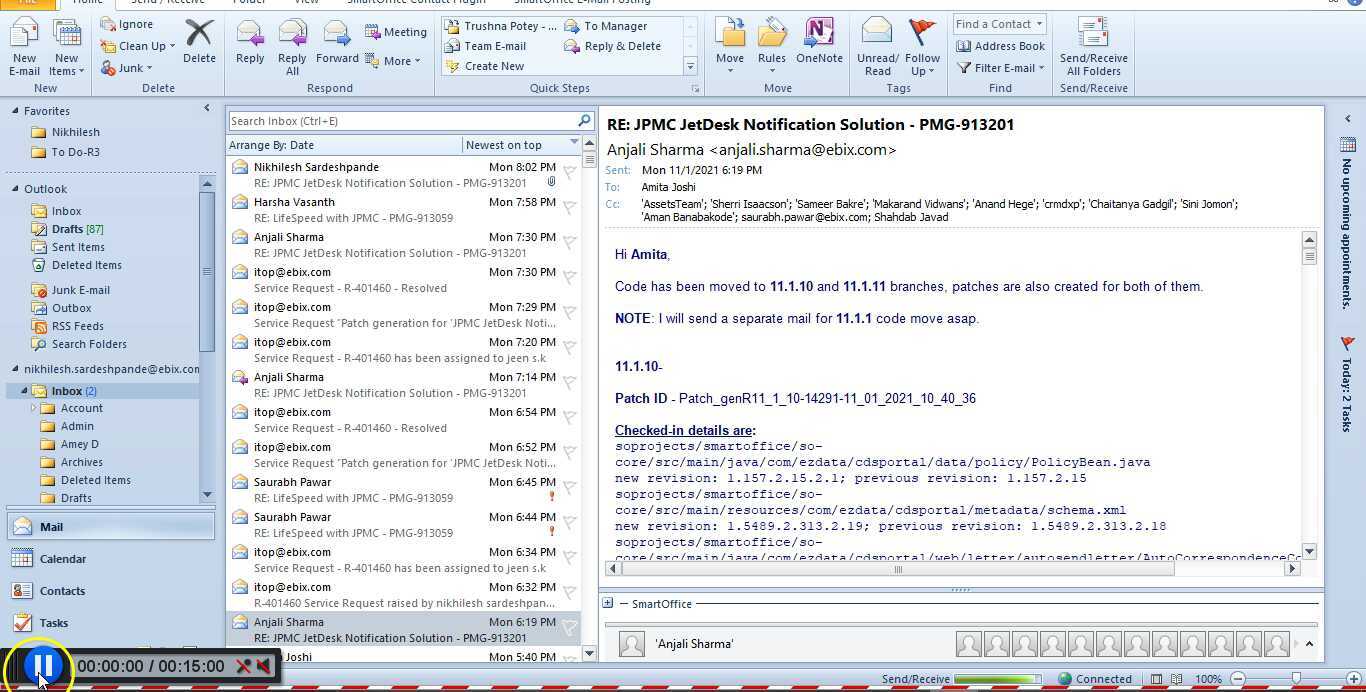1366x692 pixels.
Task: Reply to the current message
Action: click(250, 45)
